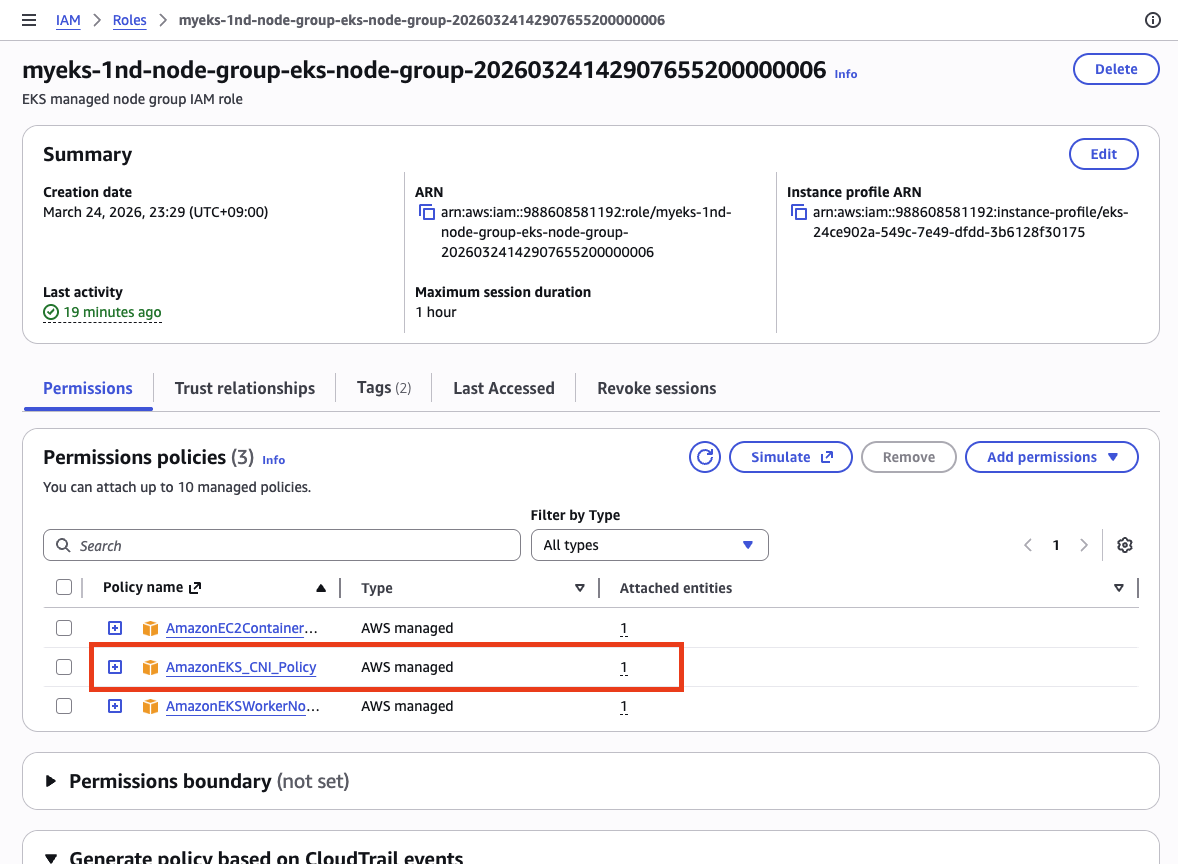Click the Delete button
The image size is (1178, 864).
tap(1115, 69)
